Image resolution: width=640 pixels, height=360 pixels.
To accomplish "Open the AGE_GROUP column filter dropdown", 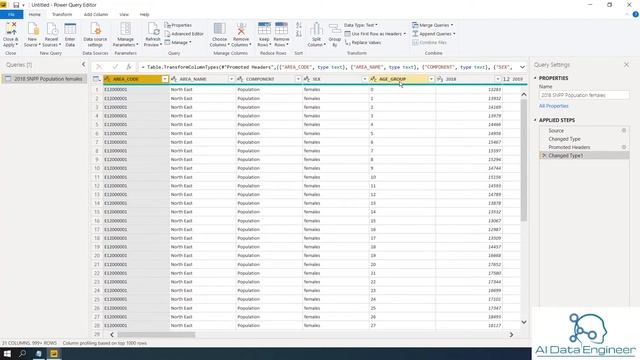I will pyautogui.click(x=431, y=79).
